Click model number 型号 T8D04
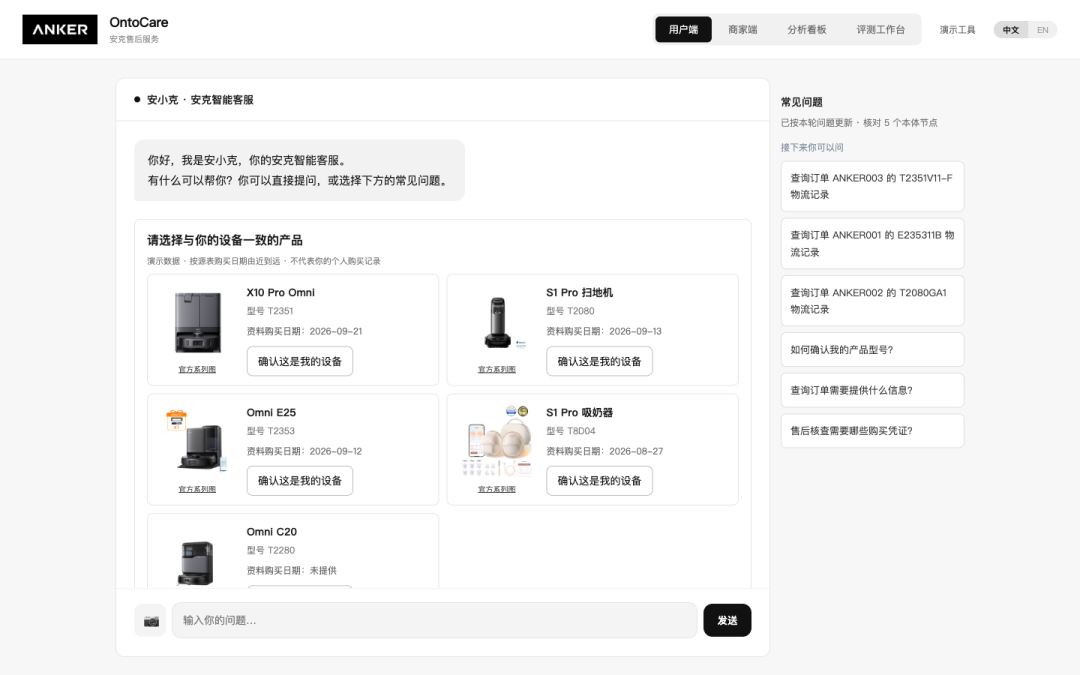1080x675 pixels. coord(571,431)
